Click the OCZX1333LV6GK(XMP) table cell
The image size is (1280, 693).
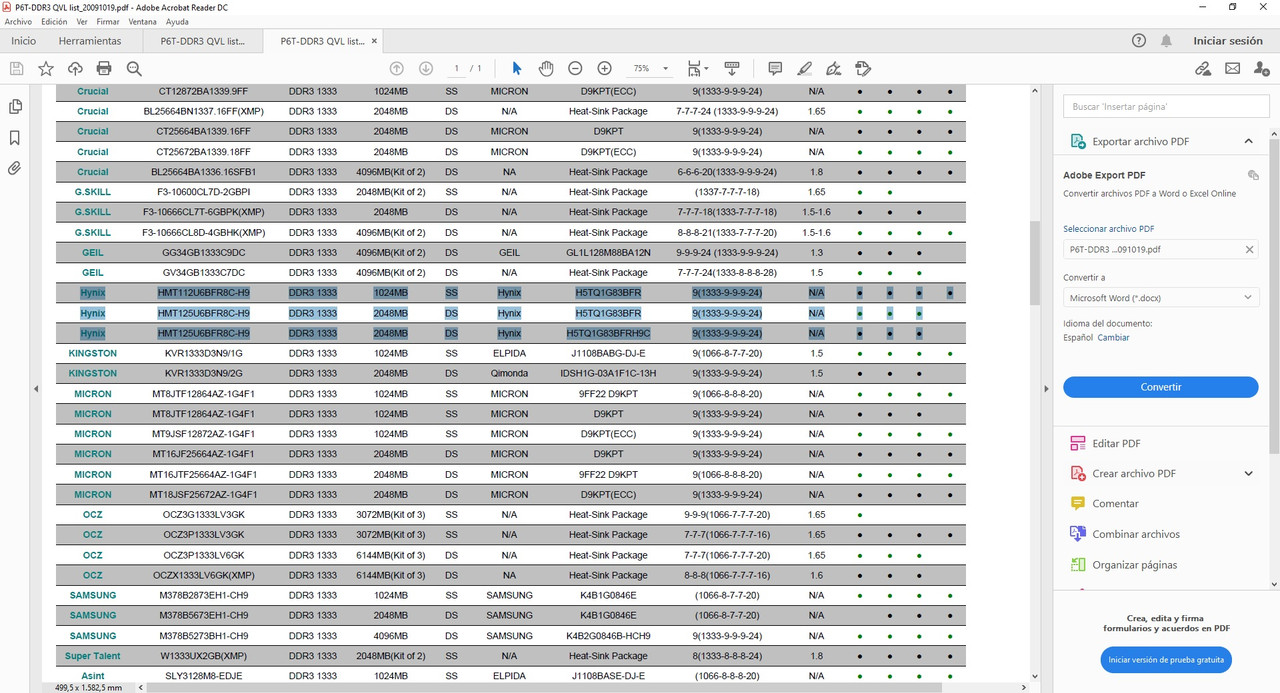[204, 575]
